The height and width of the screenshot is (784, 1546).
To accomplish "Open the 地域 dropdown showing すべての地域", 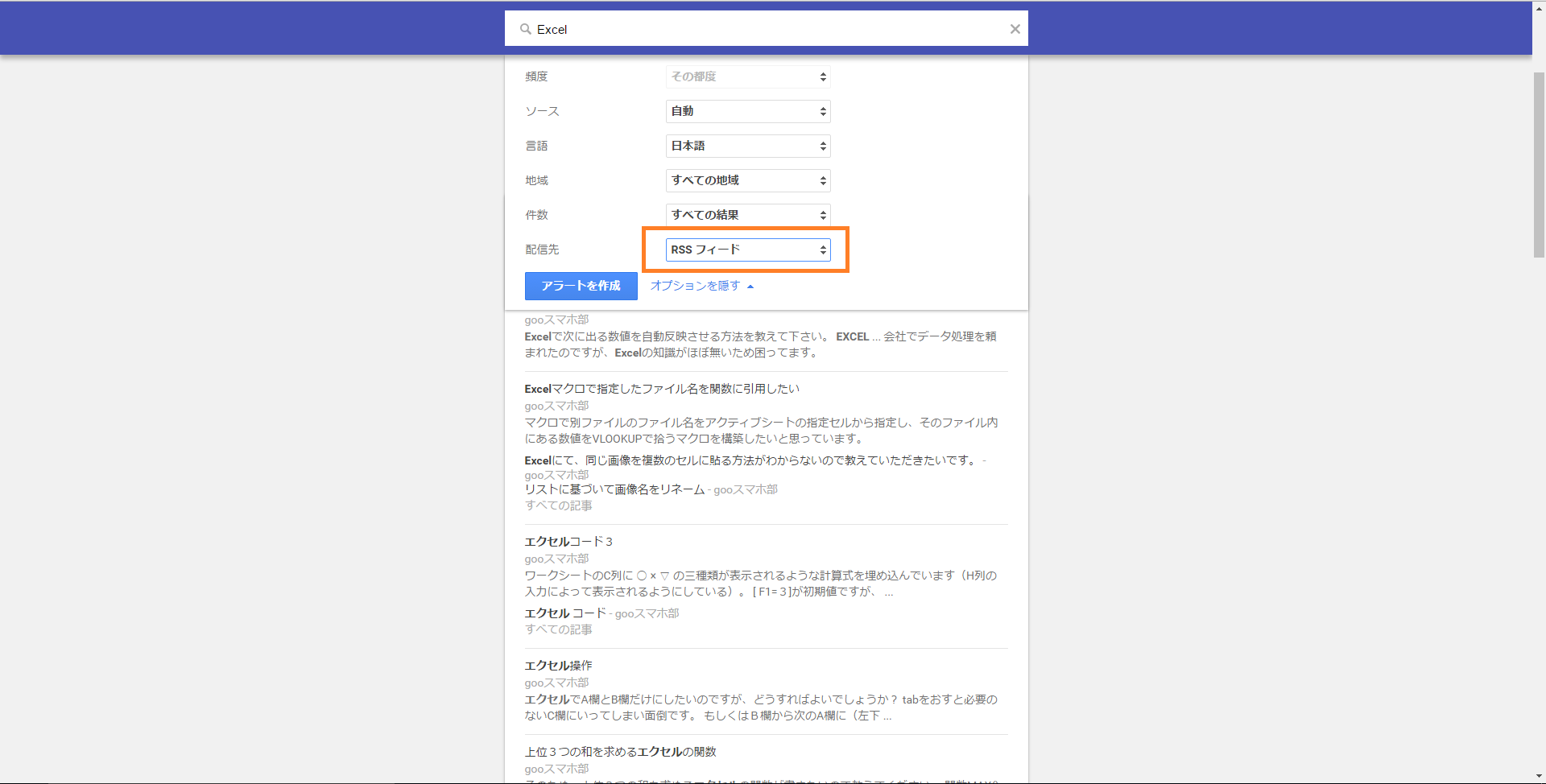I will tap(748, 180).
